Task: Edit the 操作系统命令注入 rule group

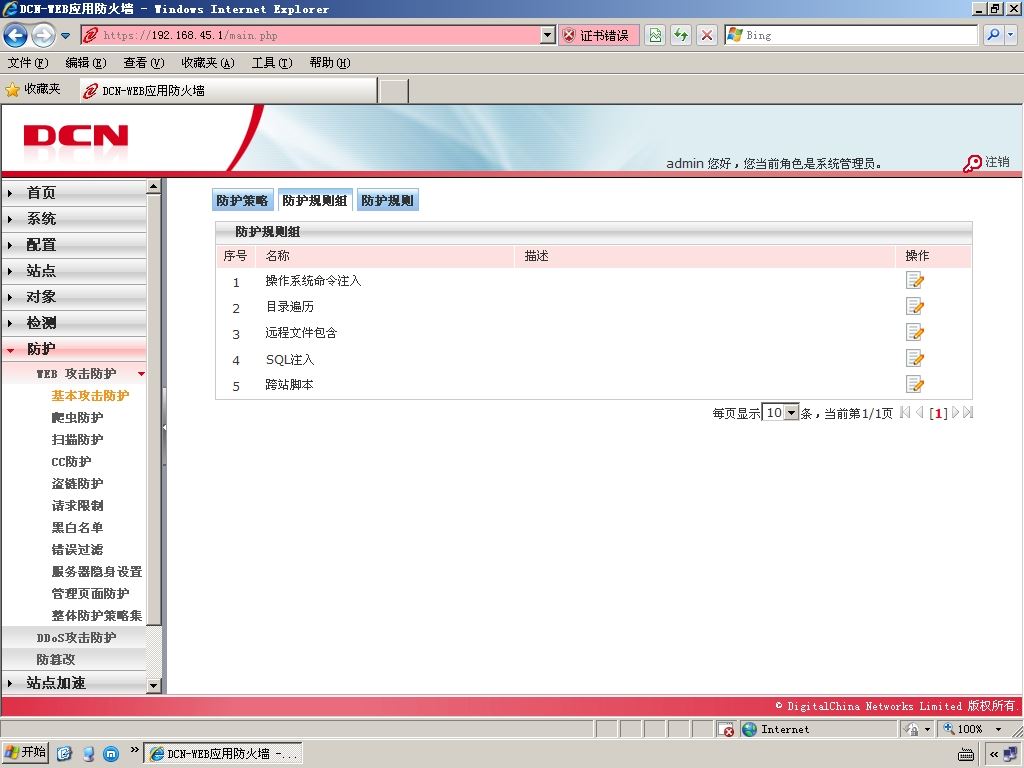Action: click(914, 281)
